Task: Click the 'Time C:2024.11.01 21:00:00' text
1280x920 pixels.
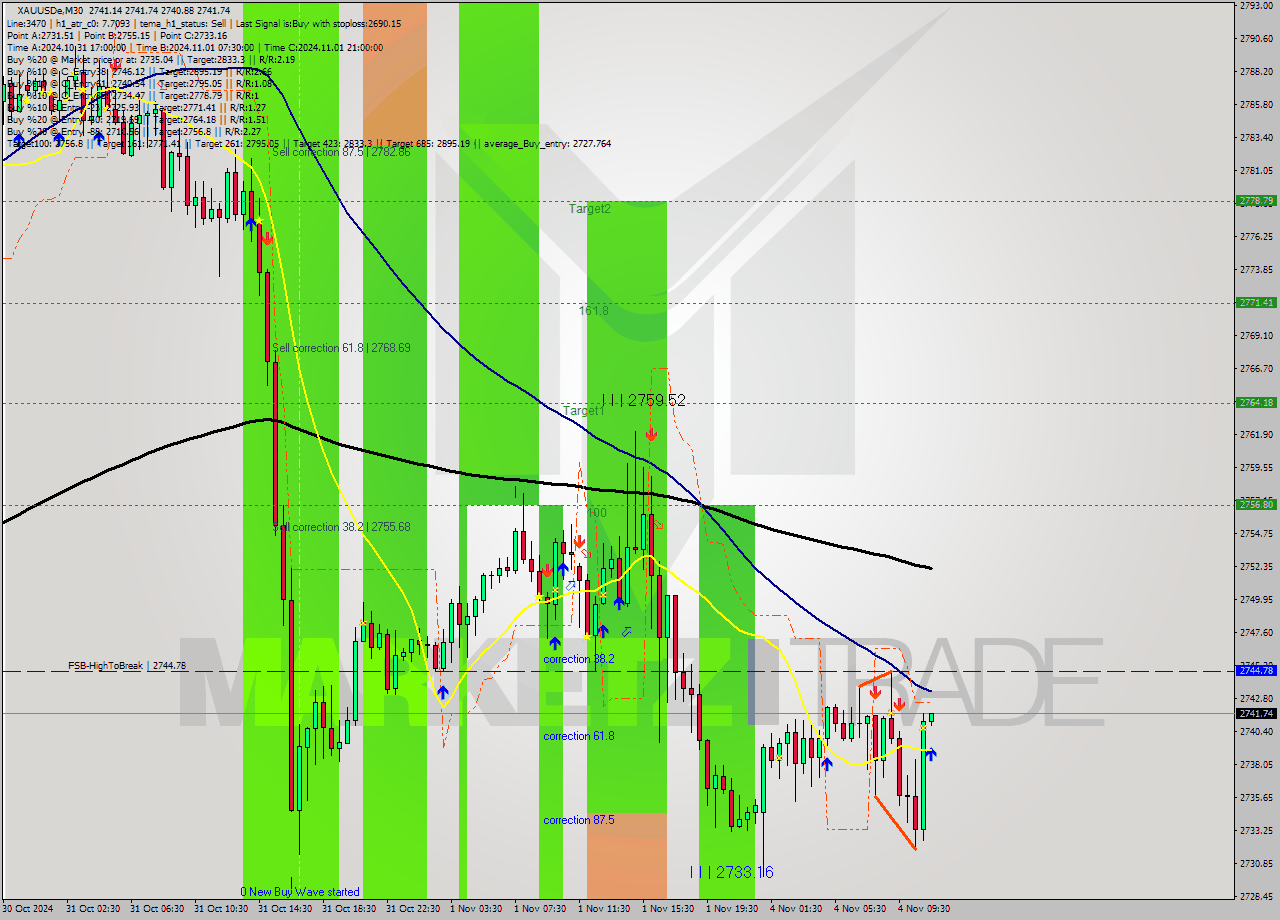Action: [322, 47]
